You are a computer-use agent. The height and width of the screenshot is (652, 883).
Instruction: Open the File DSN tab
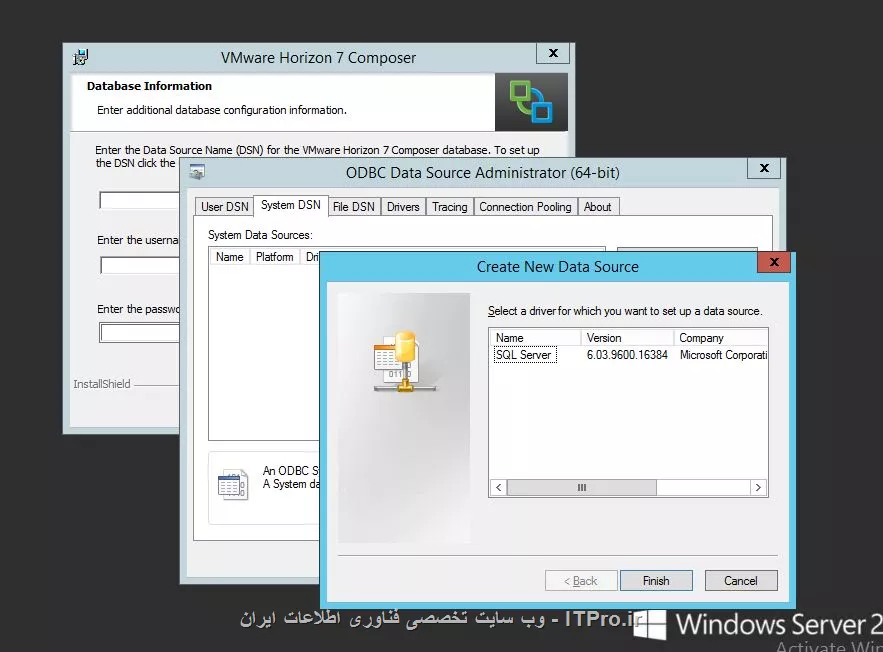click(x=354, y=207)
